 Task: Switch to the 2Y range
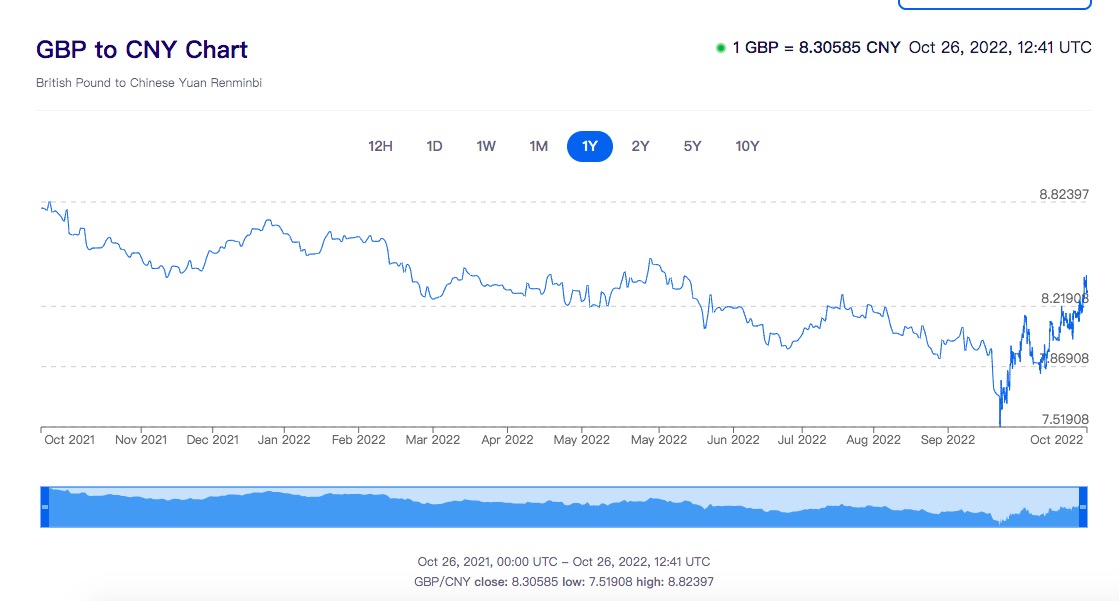(x=640, y=146)
